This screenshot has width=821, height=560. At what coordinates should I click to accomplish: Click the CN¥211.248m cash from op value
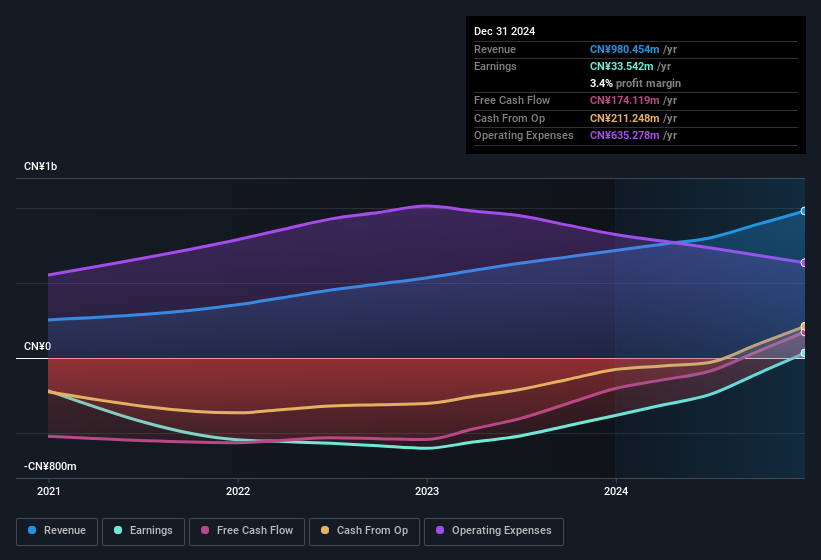(624, 118)
